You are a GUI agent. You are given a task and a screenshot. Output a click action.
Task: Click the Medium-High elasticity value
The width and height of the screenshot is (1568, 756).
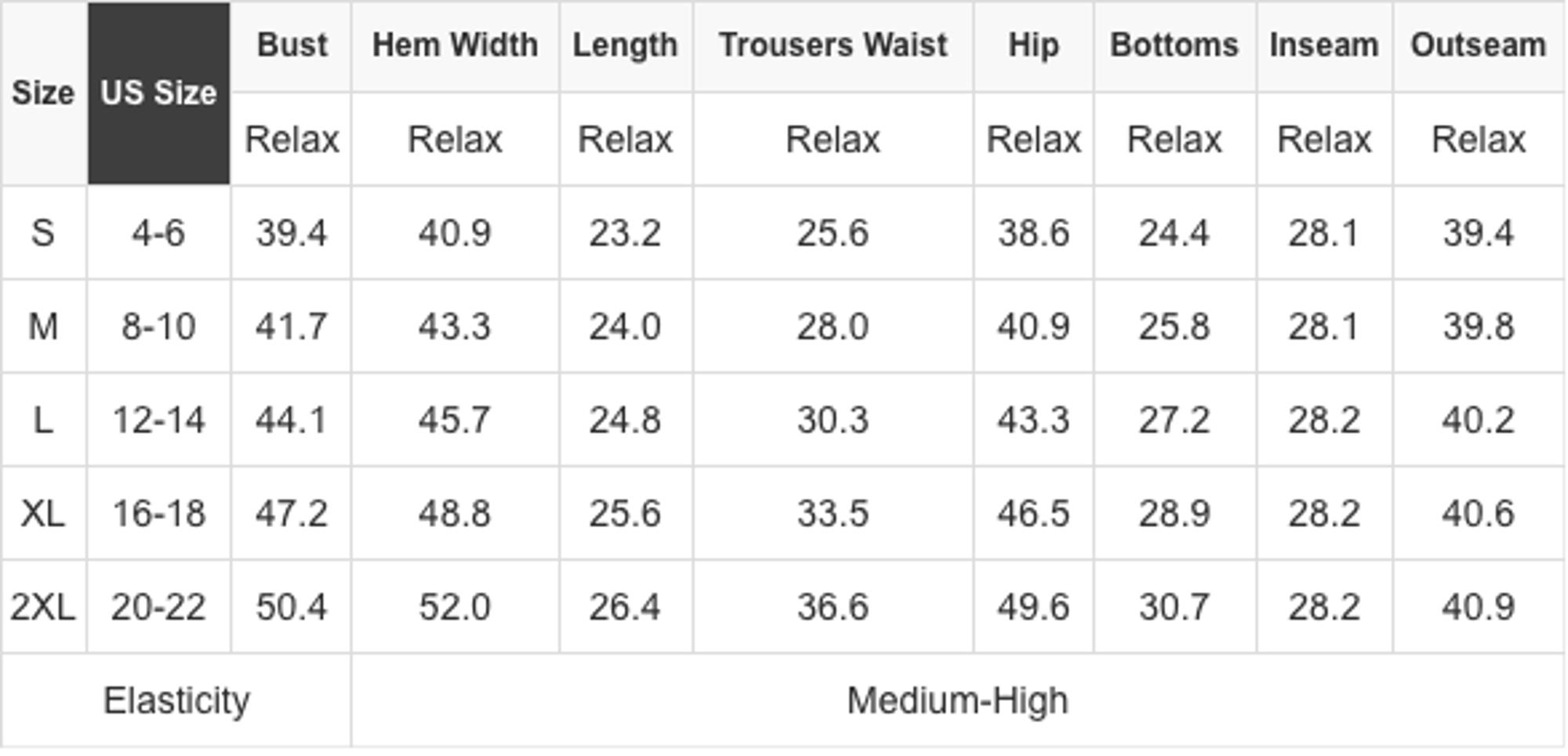tap(958, 700)
